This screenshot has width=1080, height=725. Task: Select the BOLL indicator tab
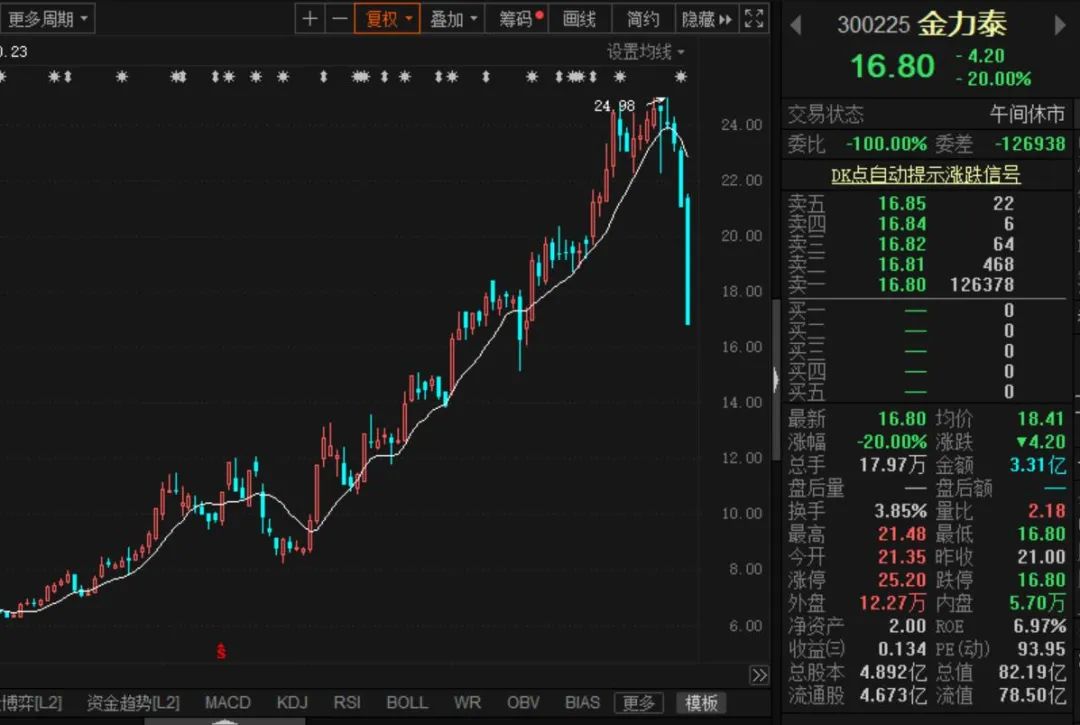click(x=406, y=702)
